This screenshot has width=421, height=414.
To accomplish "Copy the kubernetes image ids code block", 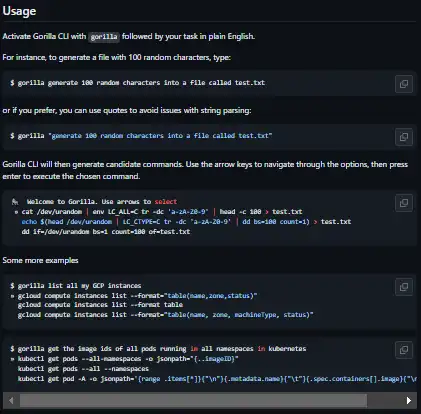I will (404, 350).
